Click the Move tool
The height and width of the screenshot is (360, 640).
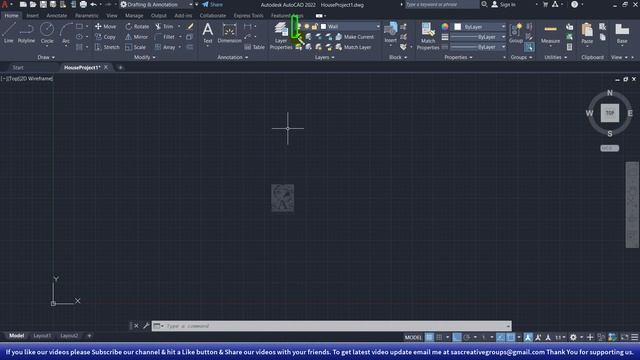pos(105,27)
